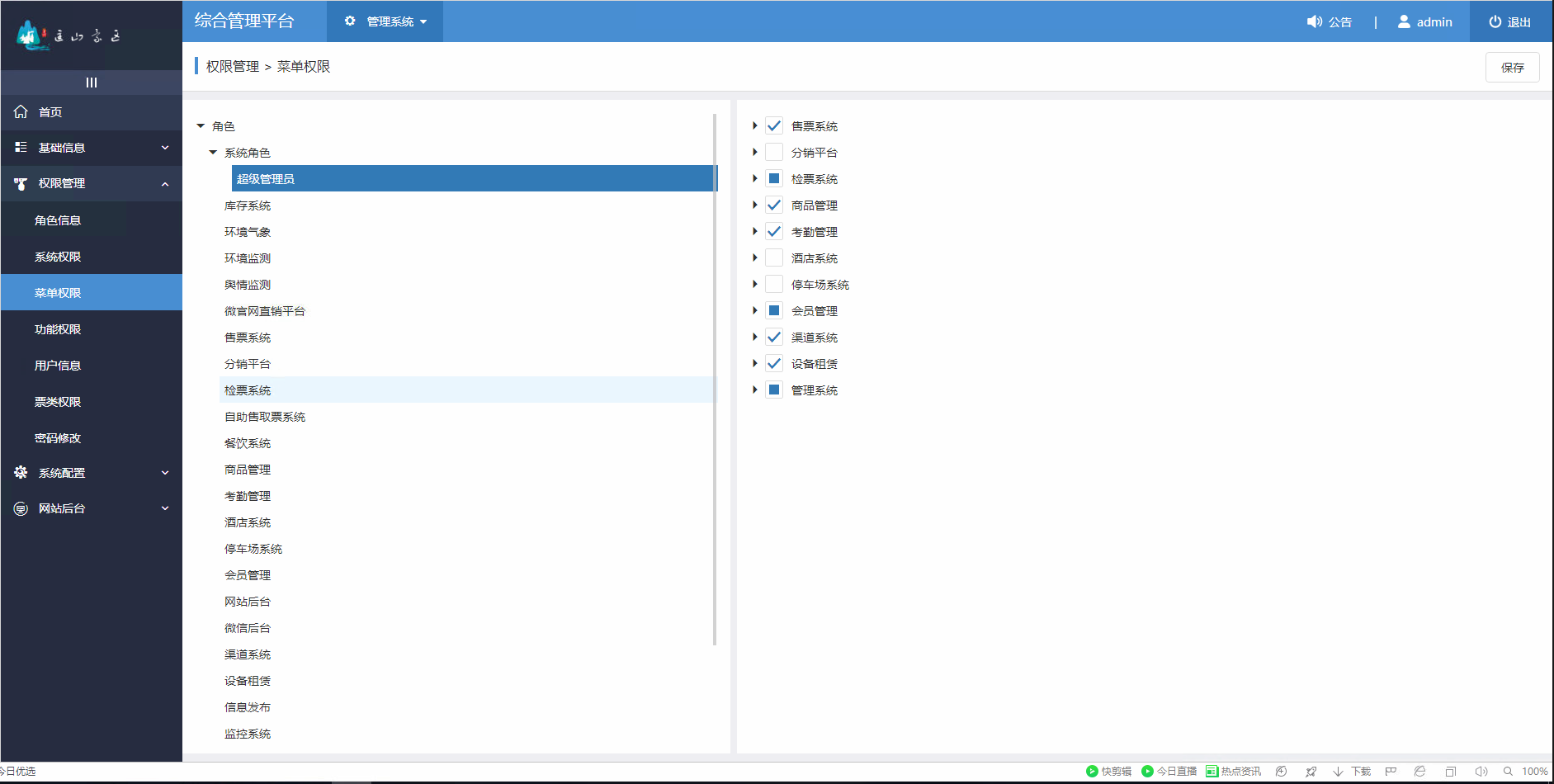Click the website backend globe icon
1554x784 pixels.
click(21, 509)
